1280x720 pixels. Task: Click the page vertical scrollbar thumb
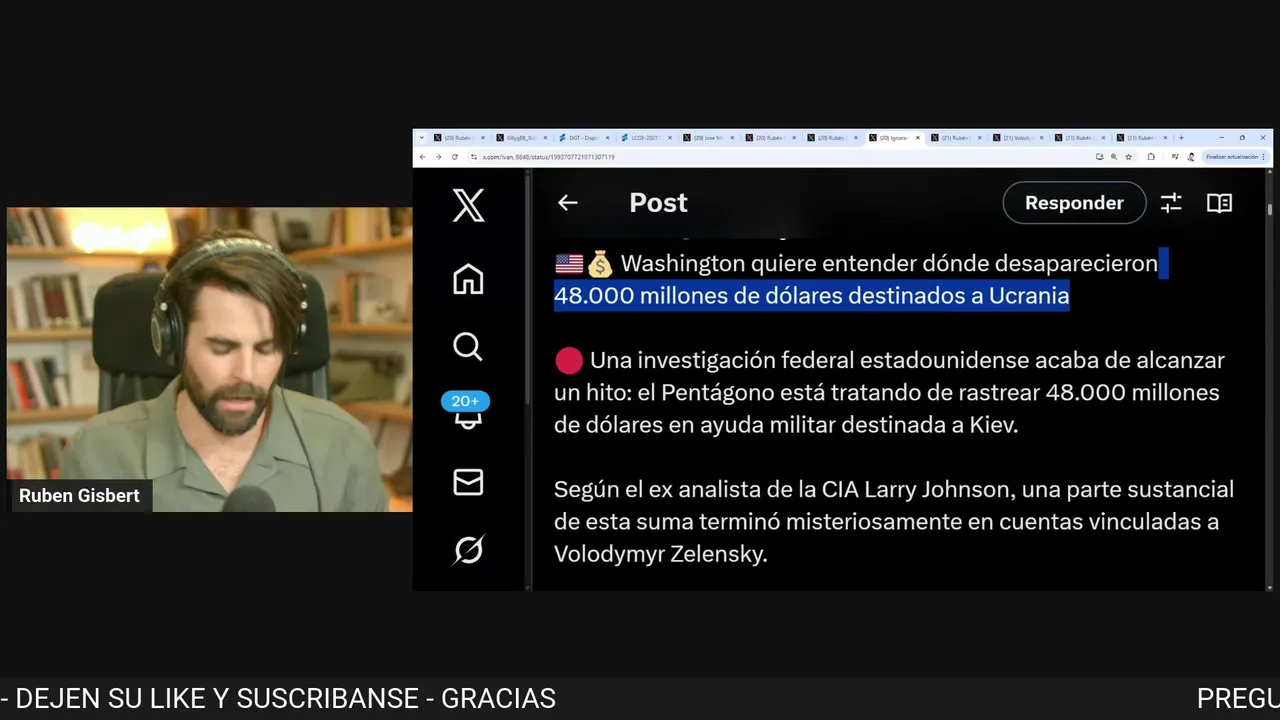1269,211
